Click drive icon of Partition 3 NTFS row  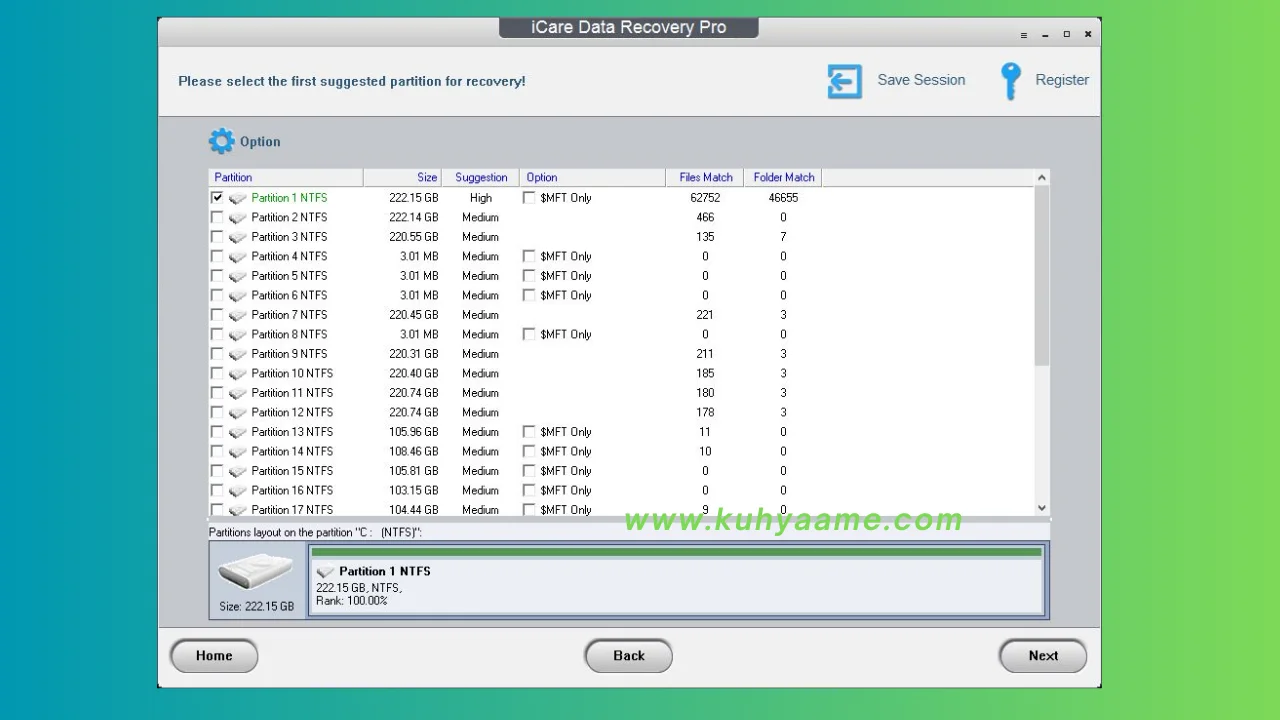tap(237, 237)
